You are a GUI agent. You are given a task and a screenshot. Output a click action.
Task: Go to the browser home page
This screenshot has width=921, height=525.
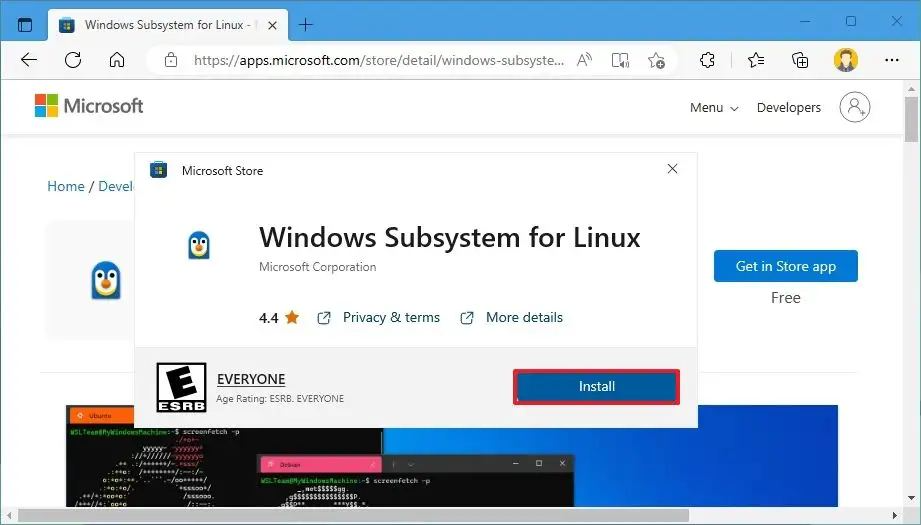click(117, 60)
